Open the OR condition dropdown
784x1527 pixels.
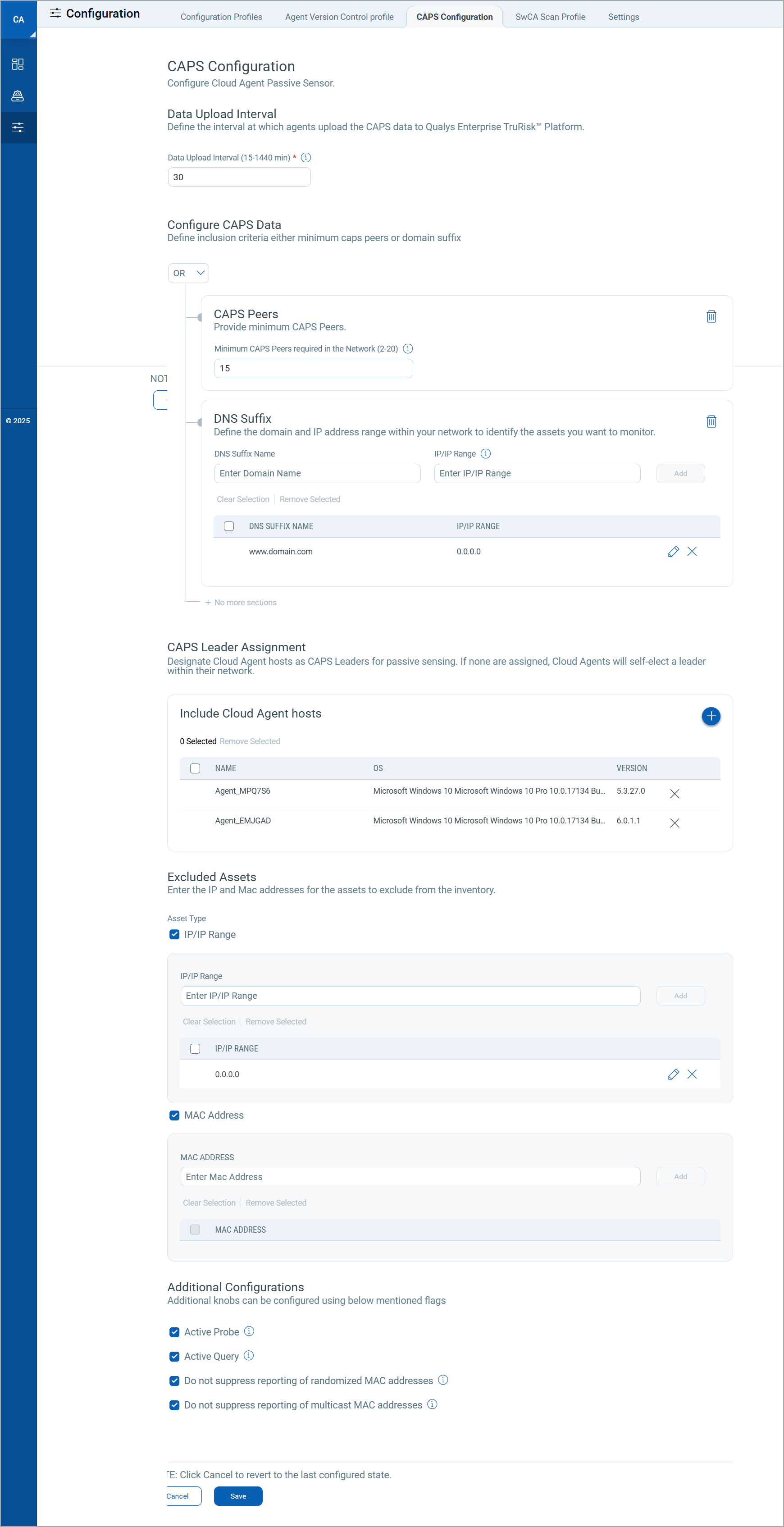188,273
